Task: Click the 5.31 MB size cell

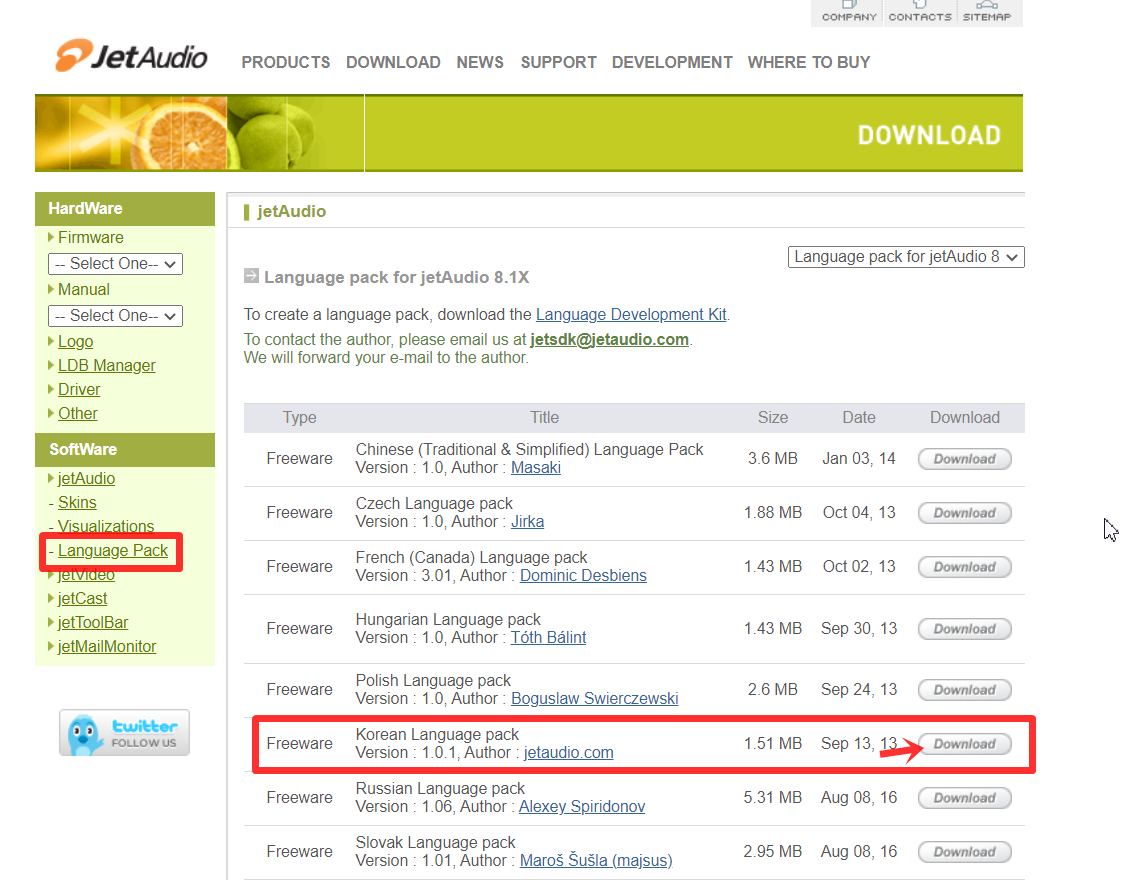Action: [x=772, y=797]
